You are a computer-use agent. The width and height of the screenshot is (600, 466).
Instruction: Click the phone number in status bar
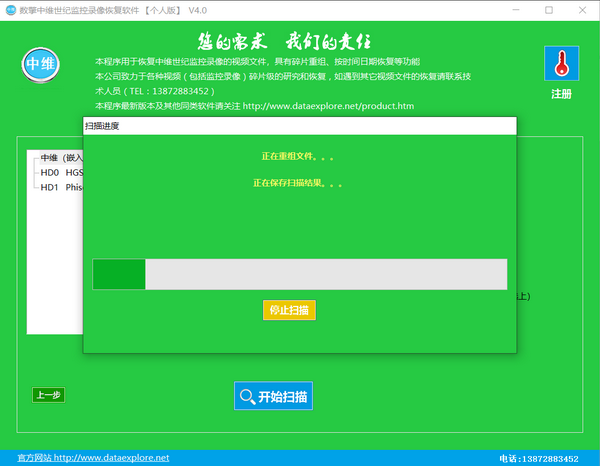point(539,458)
